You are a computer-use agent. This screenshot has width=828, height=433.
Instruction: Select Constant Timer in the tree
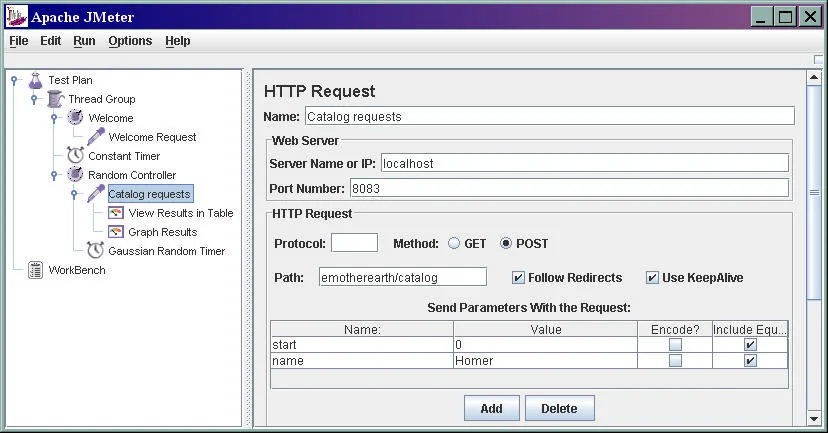click(124, 156)
